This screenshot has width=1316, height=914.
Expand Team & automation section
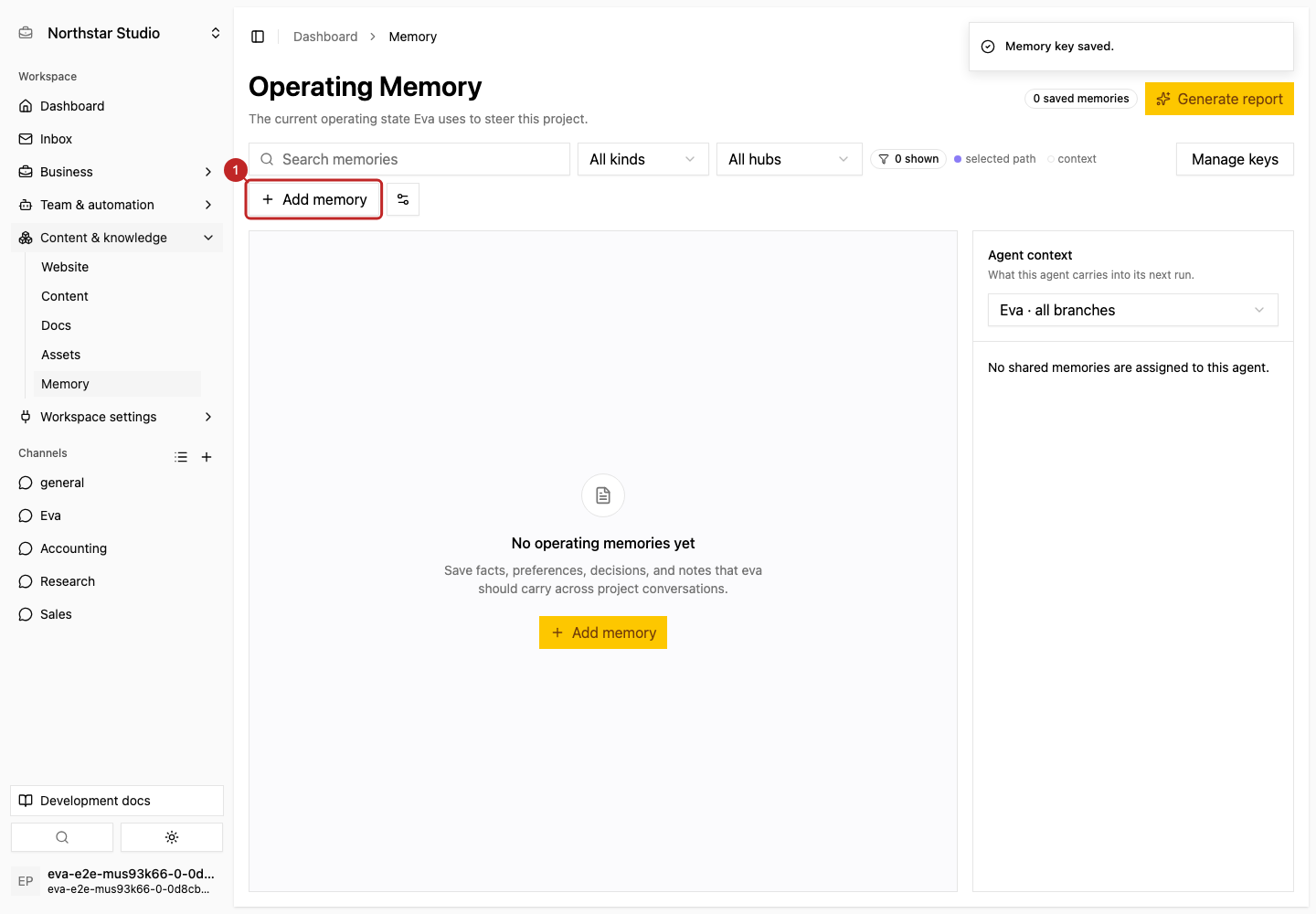pos(117,205)
